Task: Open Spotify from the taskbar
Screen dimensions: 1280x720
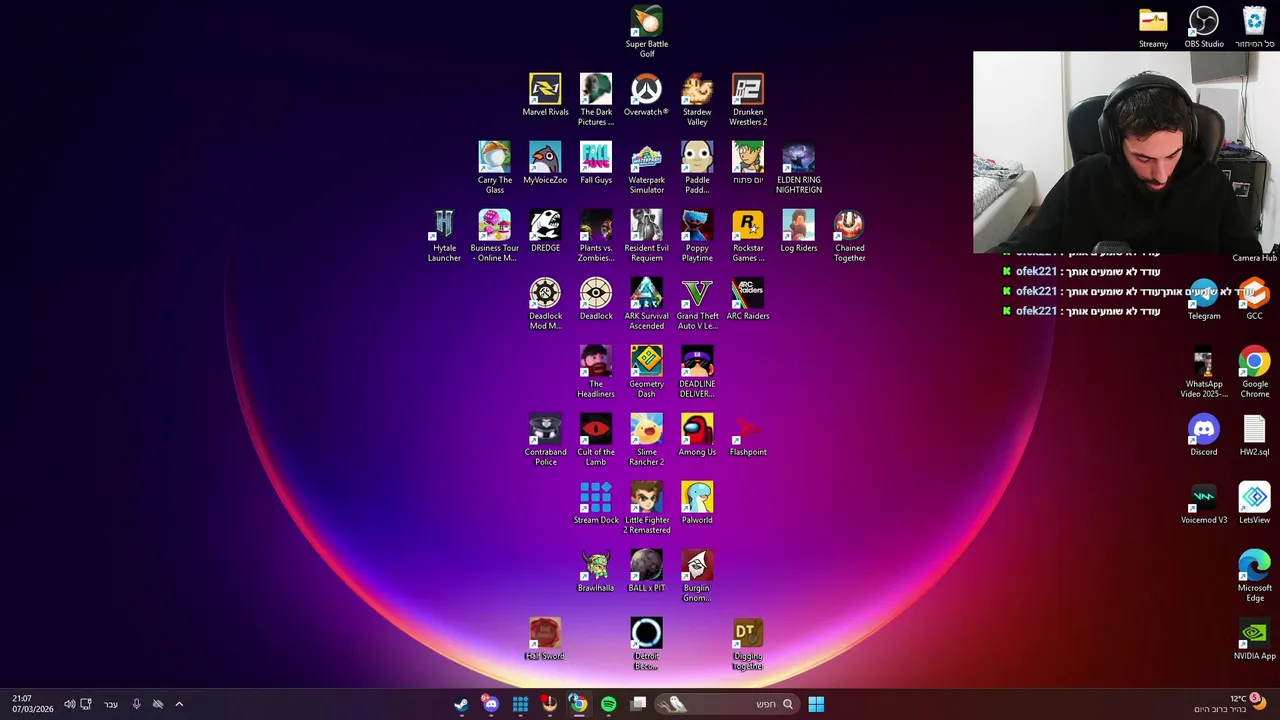Action: 608,704
